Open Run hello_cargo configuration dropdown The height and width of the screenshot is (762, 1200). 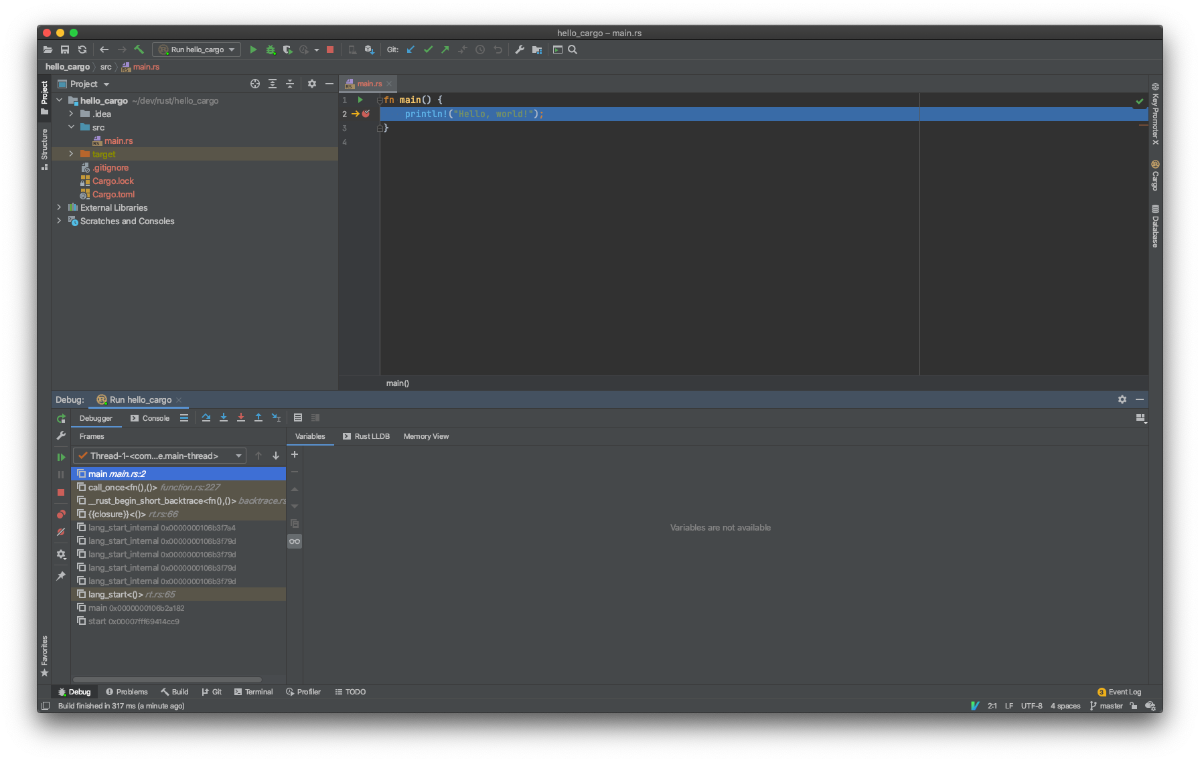click(x=198, y=49)
